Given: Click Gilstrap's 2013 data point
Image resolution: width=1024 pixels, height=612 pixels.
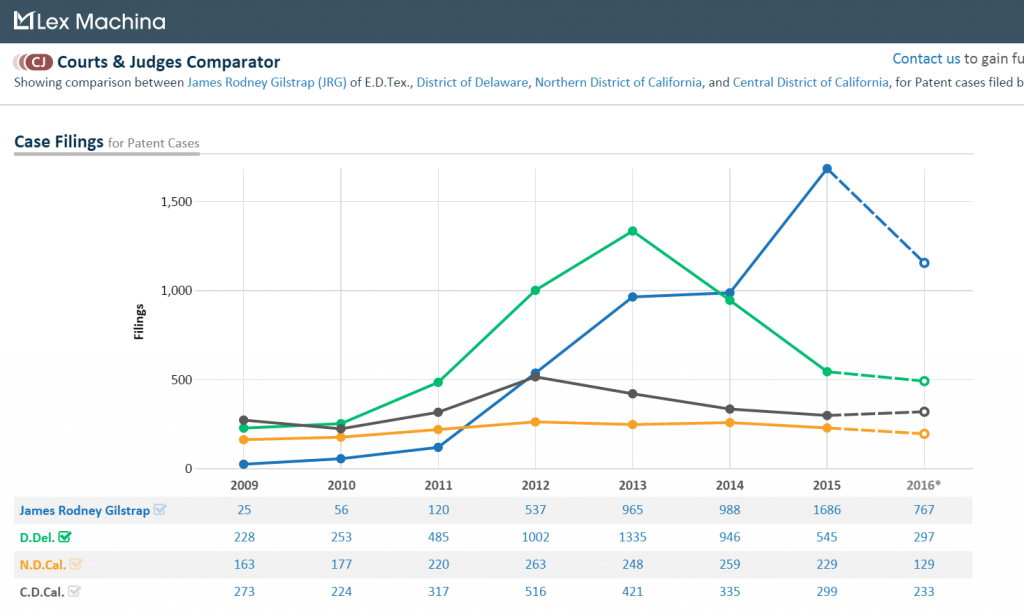Looking at the screenshot, I should click(632, 297).
